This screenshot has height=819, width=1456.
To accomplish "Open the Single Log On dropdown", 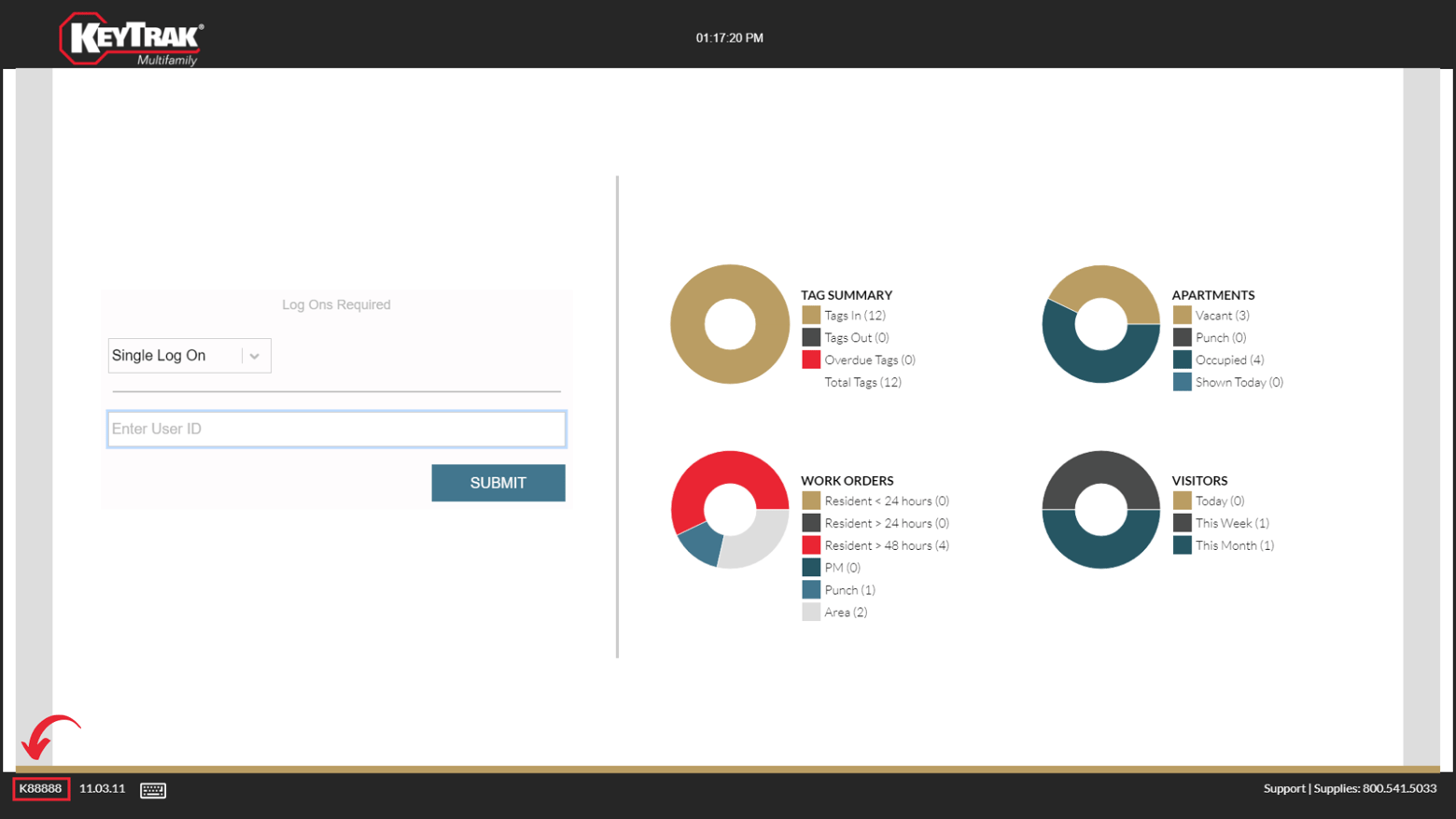I will click(x=189, y=355).
